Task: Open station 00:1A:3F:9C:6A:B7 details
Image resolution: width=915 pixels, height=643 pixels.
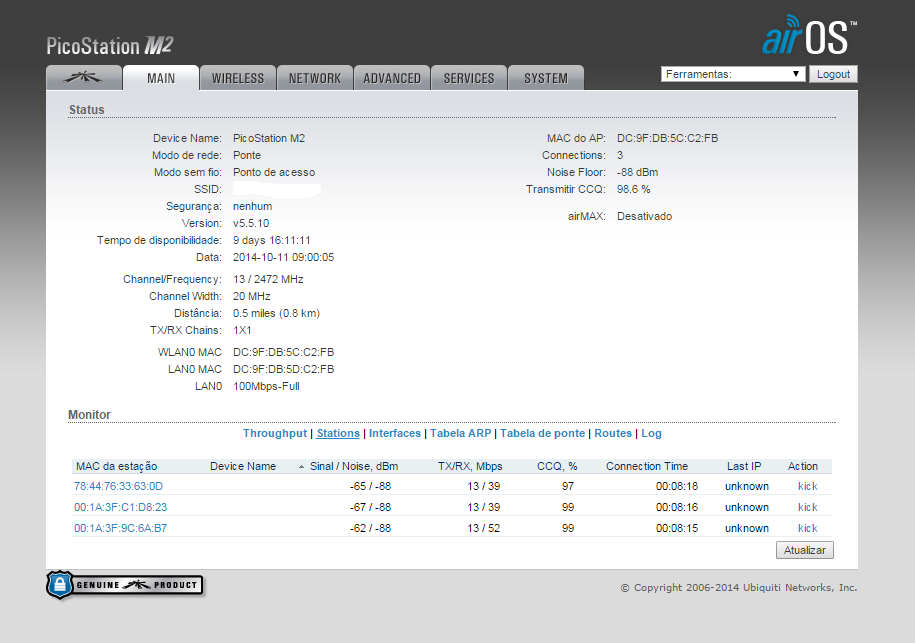Action: (x=121, y=529)
